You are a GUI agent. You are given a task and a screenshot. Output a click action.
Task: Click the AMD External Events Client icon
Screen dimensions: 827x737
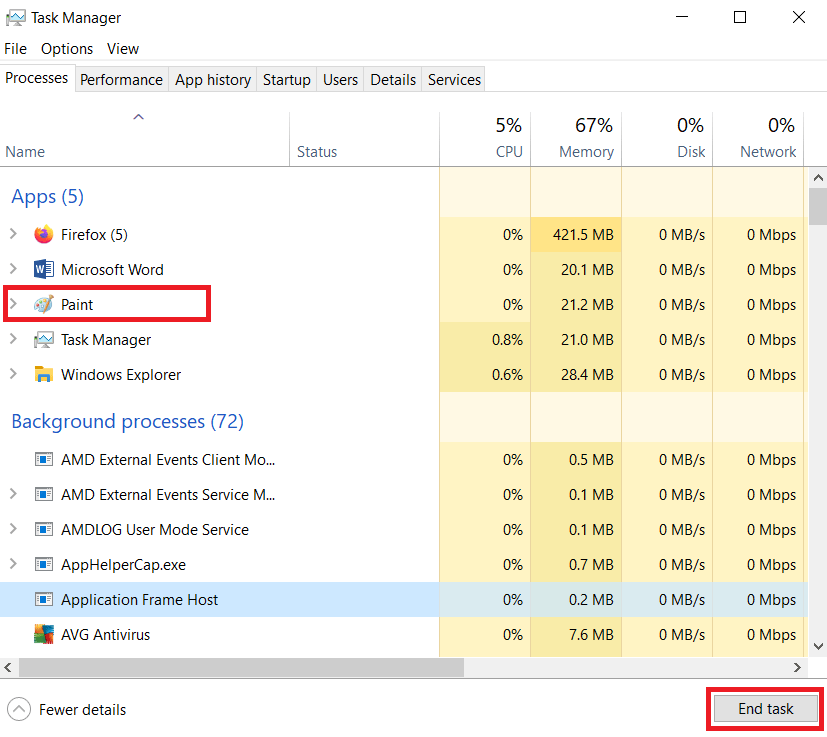tap(44, 460)
